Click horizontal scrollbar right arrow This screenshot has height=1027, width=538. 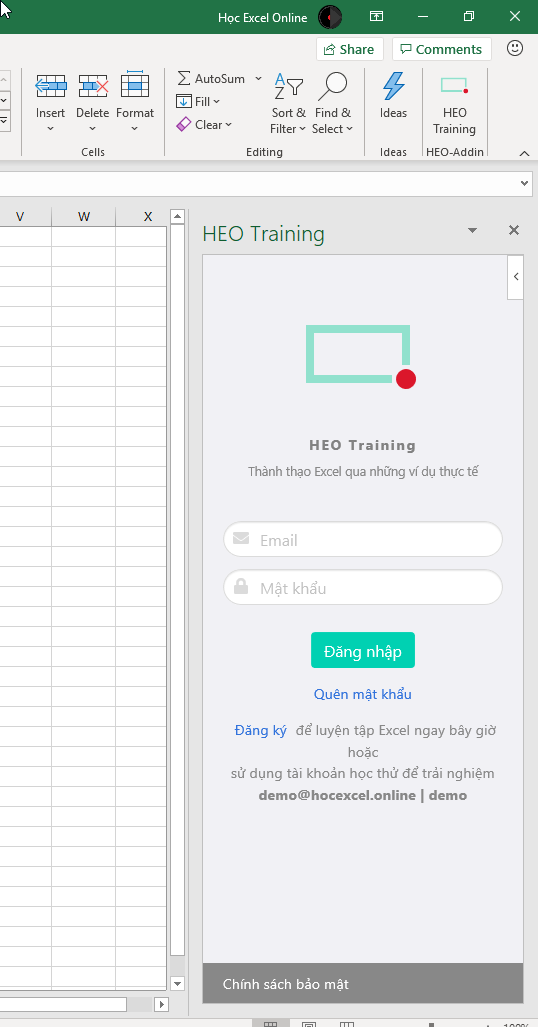click(x=161, y=1004)
